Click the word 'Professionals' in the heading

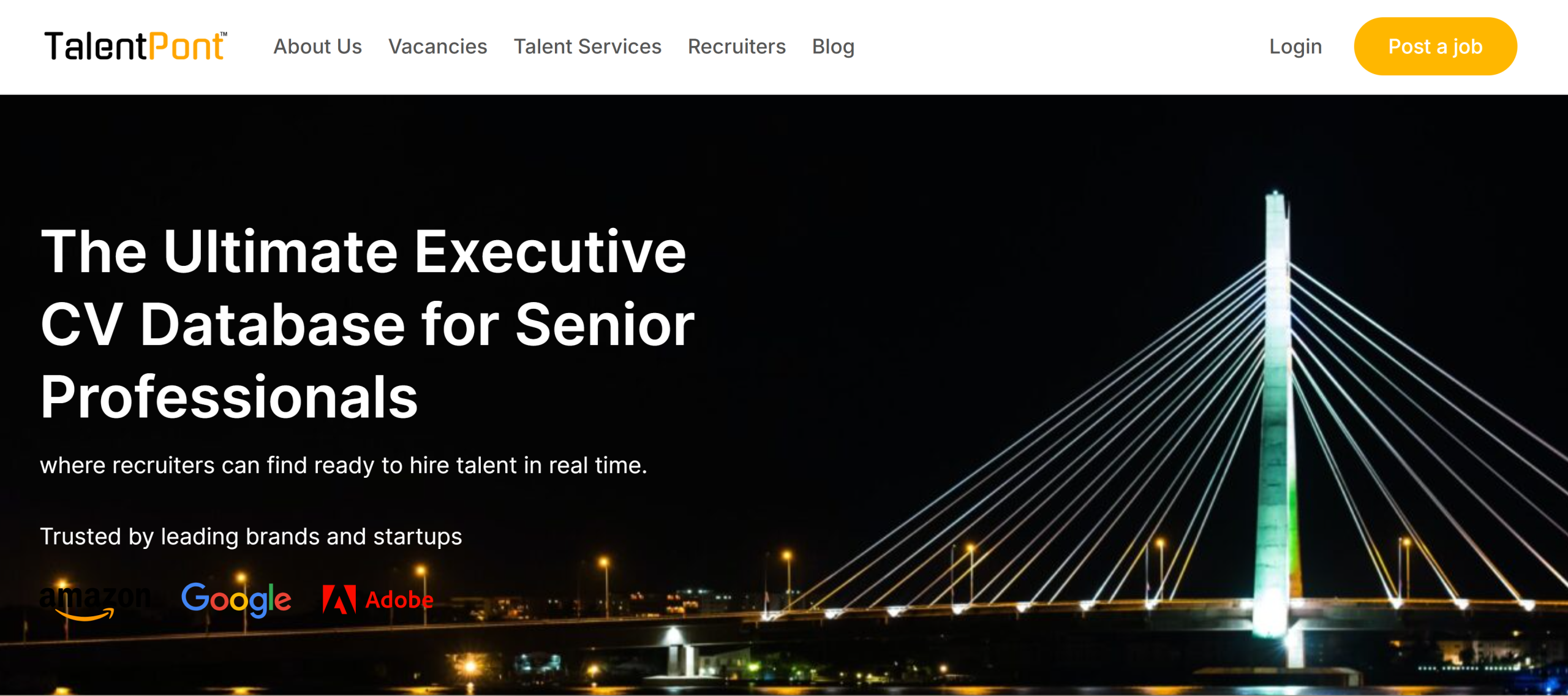coord(229,397)
